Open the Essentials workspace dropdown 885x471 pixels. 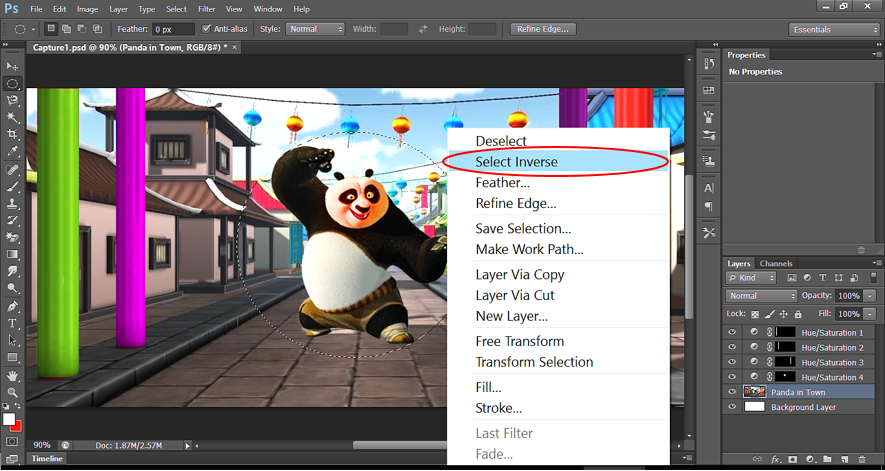coord(834,29)
